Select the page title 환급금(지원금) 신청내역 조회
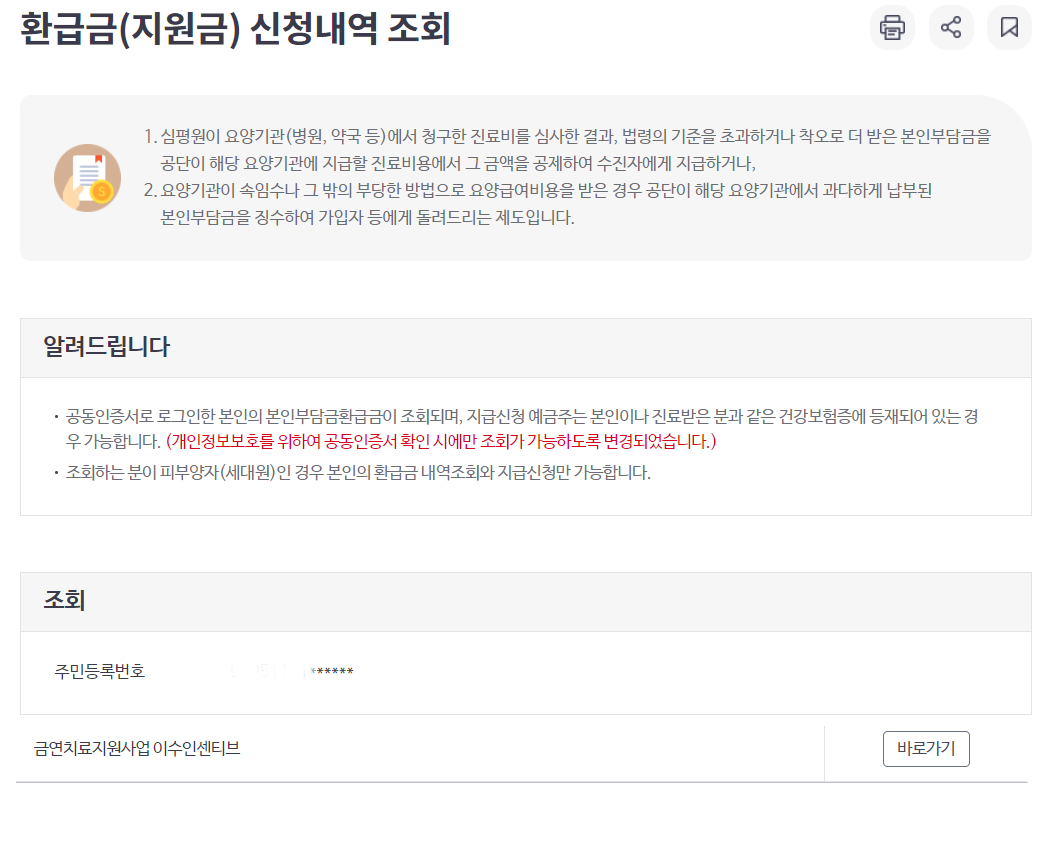 [x=230, y=30]
